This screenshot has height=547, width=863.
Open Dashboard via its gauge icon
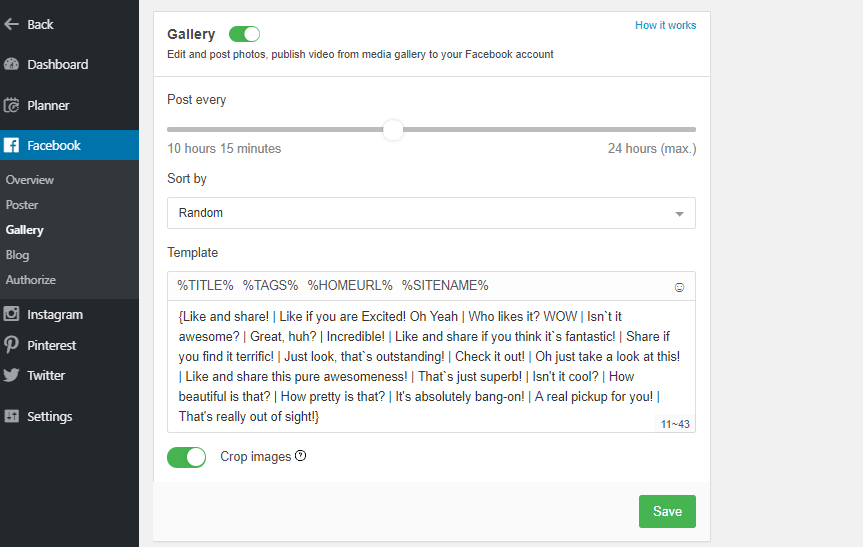(x=12, y=65)
